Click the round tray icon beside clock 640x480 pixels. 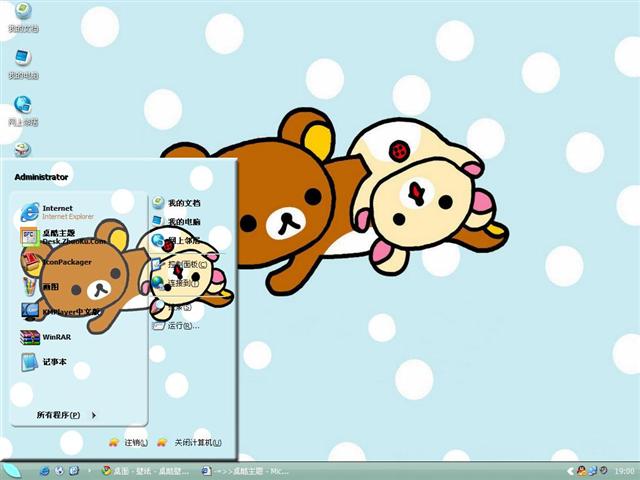(604, 471)
